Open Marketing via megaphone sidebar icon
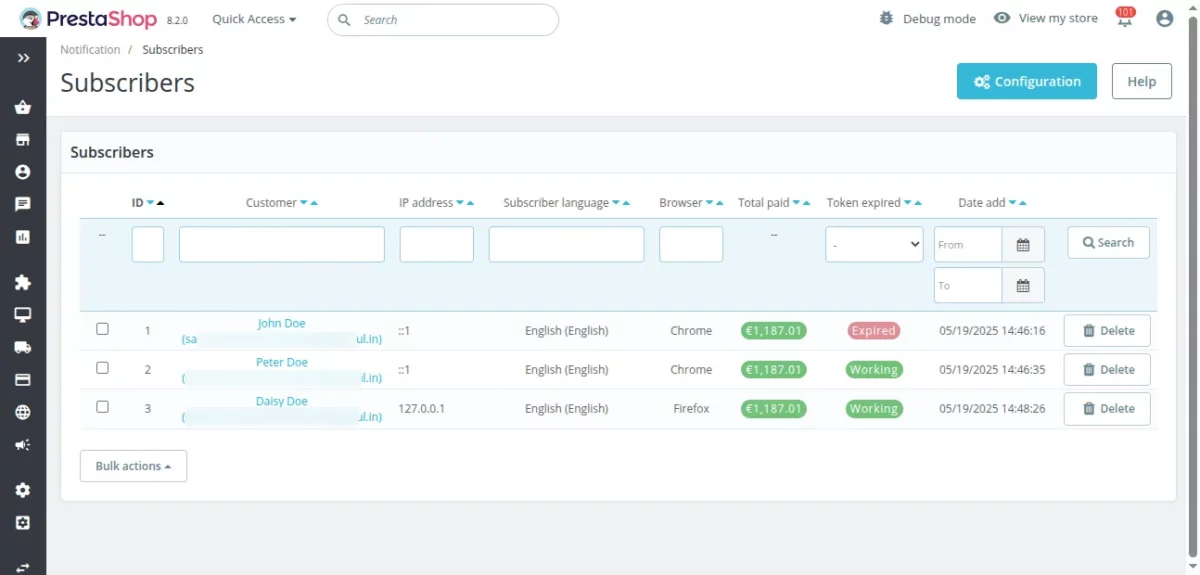The width and height of the screenshot is (1200, 575). coord(23,445)
